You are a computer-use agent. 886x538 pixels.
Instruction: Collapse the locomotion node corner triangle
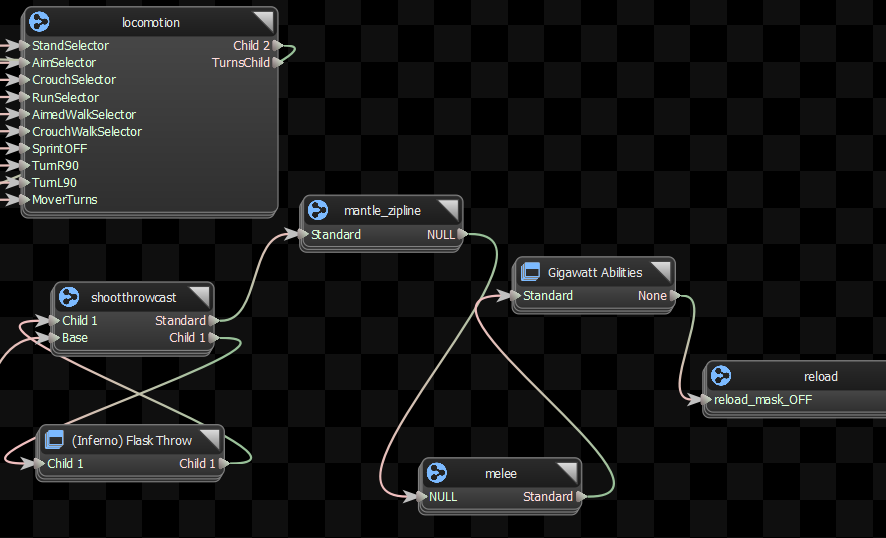(263, 21)
